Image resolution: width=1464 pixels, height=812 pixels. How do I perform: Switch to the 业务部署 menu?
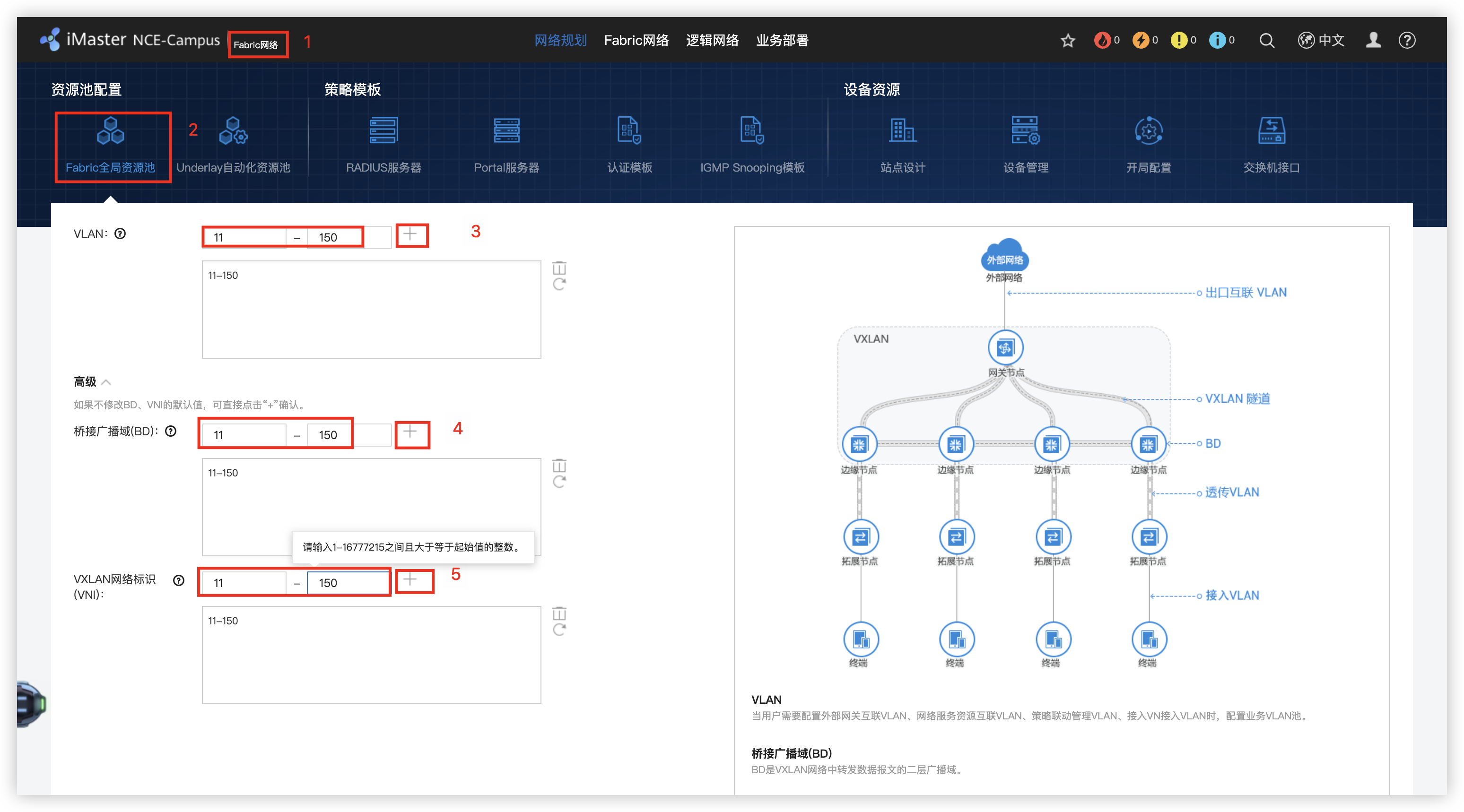pyautogui.click(x=782, y=40)
